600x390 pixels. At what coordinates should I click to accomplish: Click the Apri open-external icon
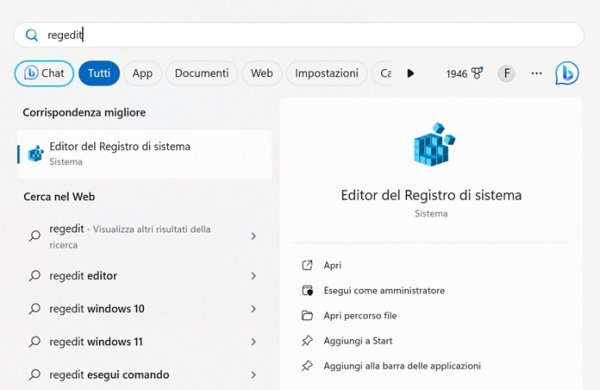tap(307, 265)
